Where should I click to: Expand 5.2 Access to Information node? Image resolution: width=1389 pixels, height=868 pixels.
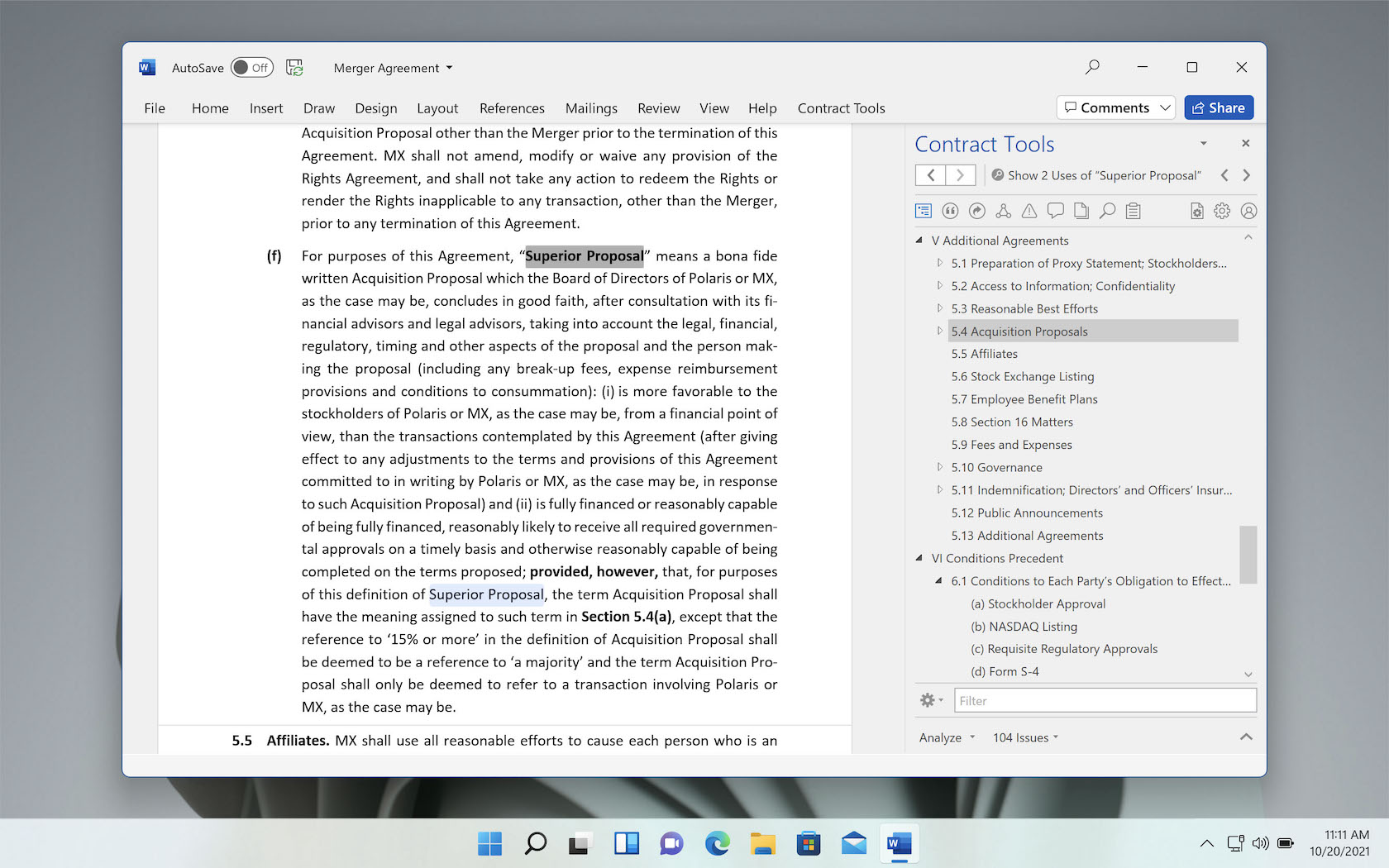click(x=939, y=286)
